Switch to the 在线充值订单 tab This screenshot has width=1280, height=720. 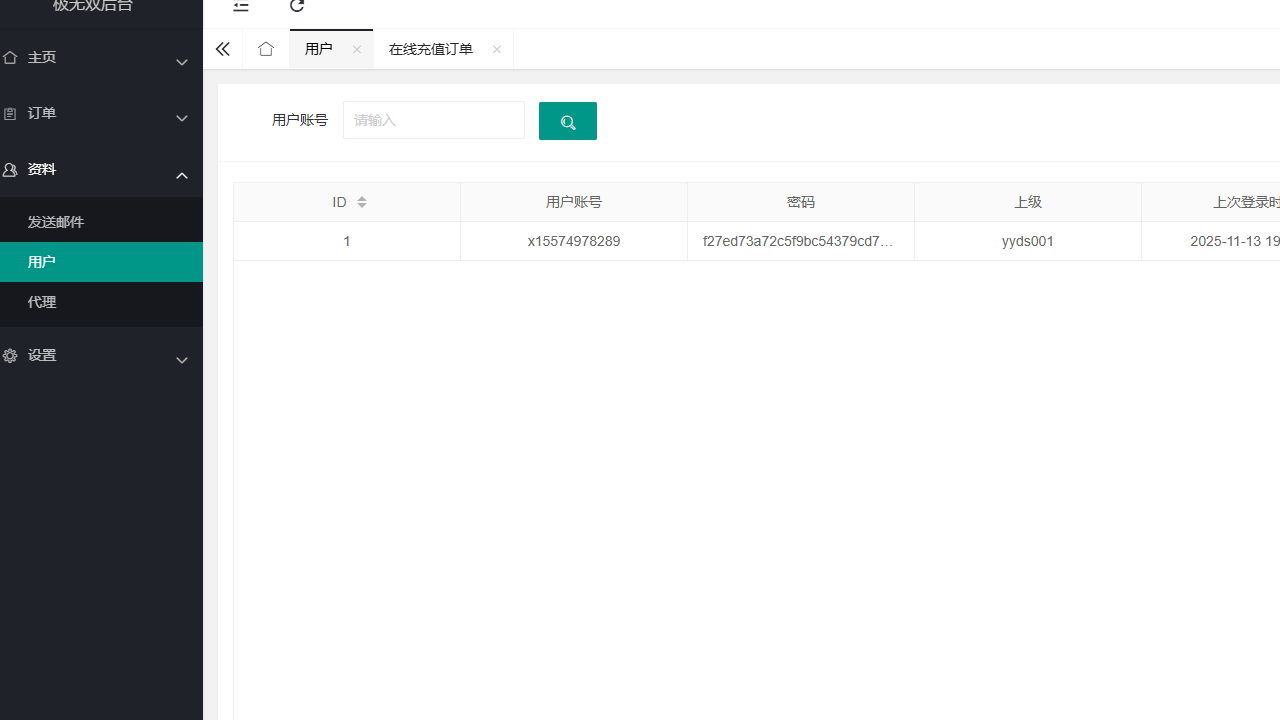(x=431, y=48)
